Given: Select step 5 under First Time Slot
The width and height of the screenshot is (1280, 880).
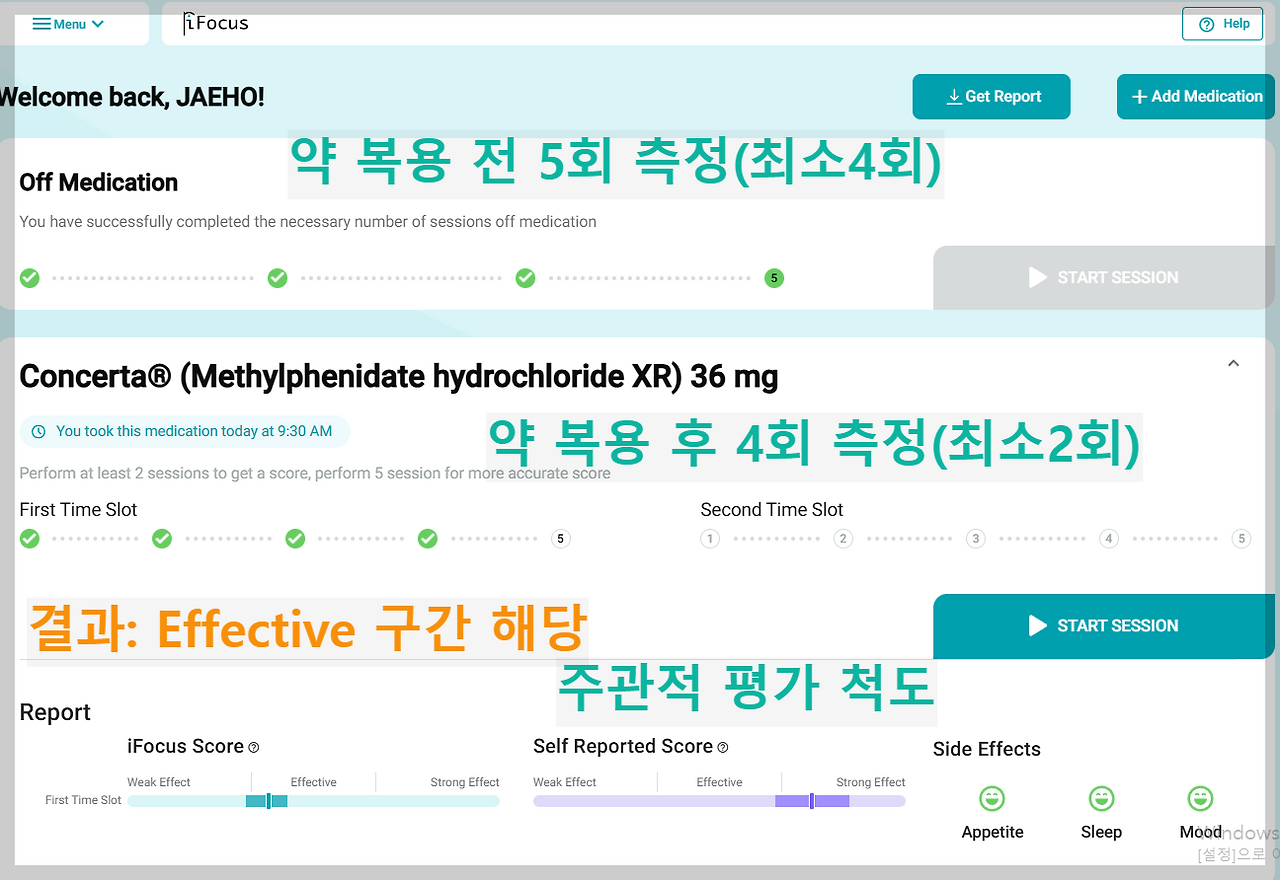Looking at the screenshot, I should tap(560, 539).
